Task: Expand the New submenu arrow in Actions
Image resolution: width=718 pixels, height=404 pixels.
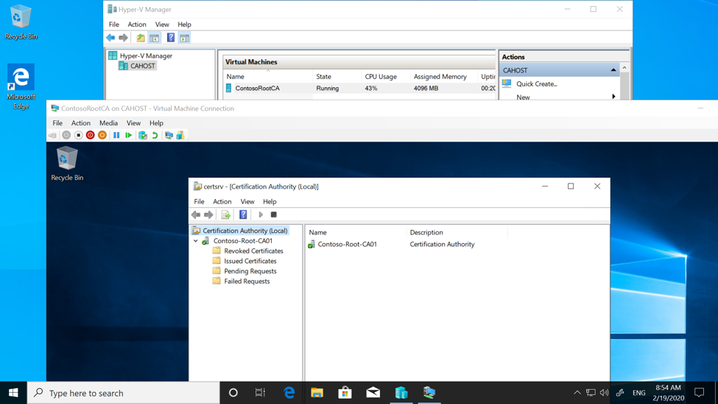Action: pyautogui.click(x=613, y=97)
